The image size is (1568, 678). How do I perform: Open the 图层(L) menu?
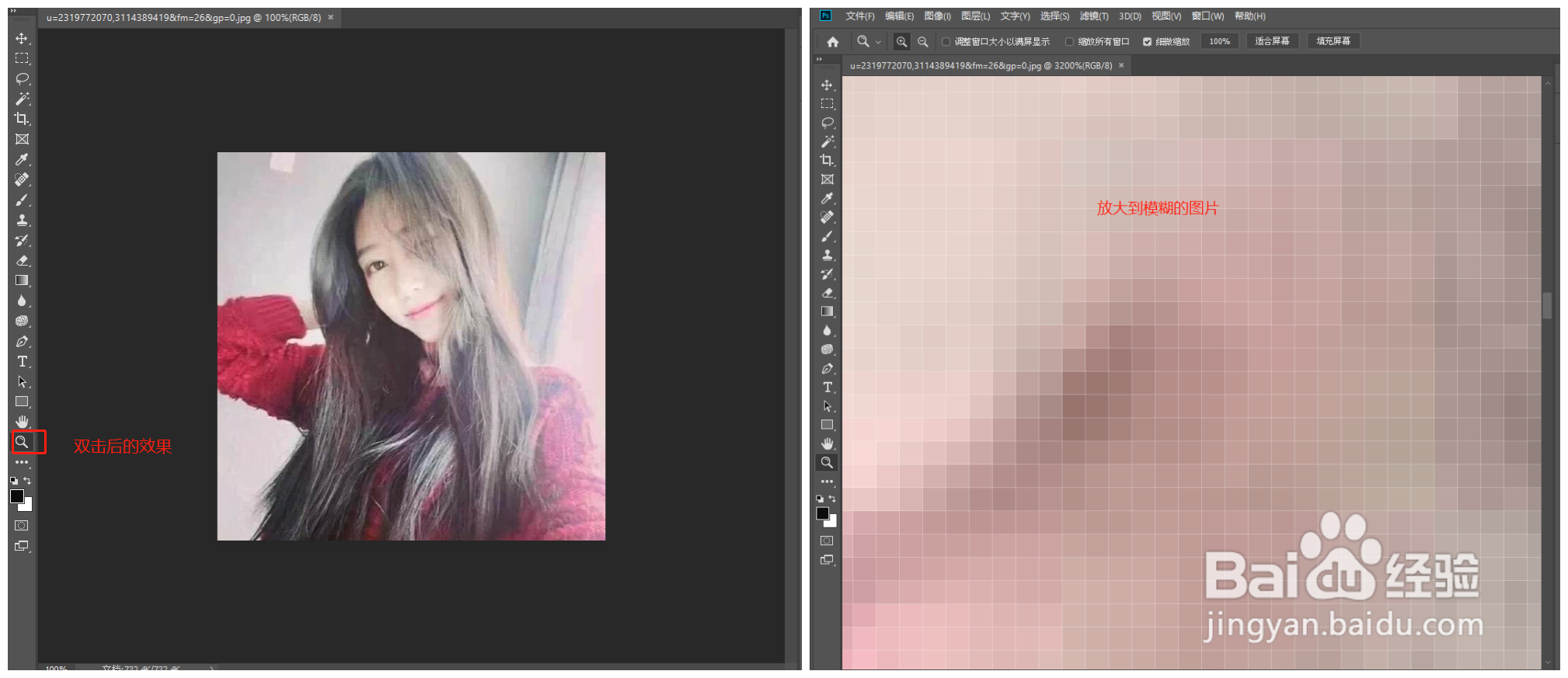point(975,16)
